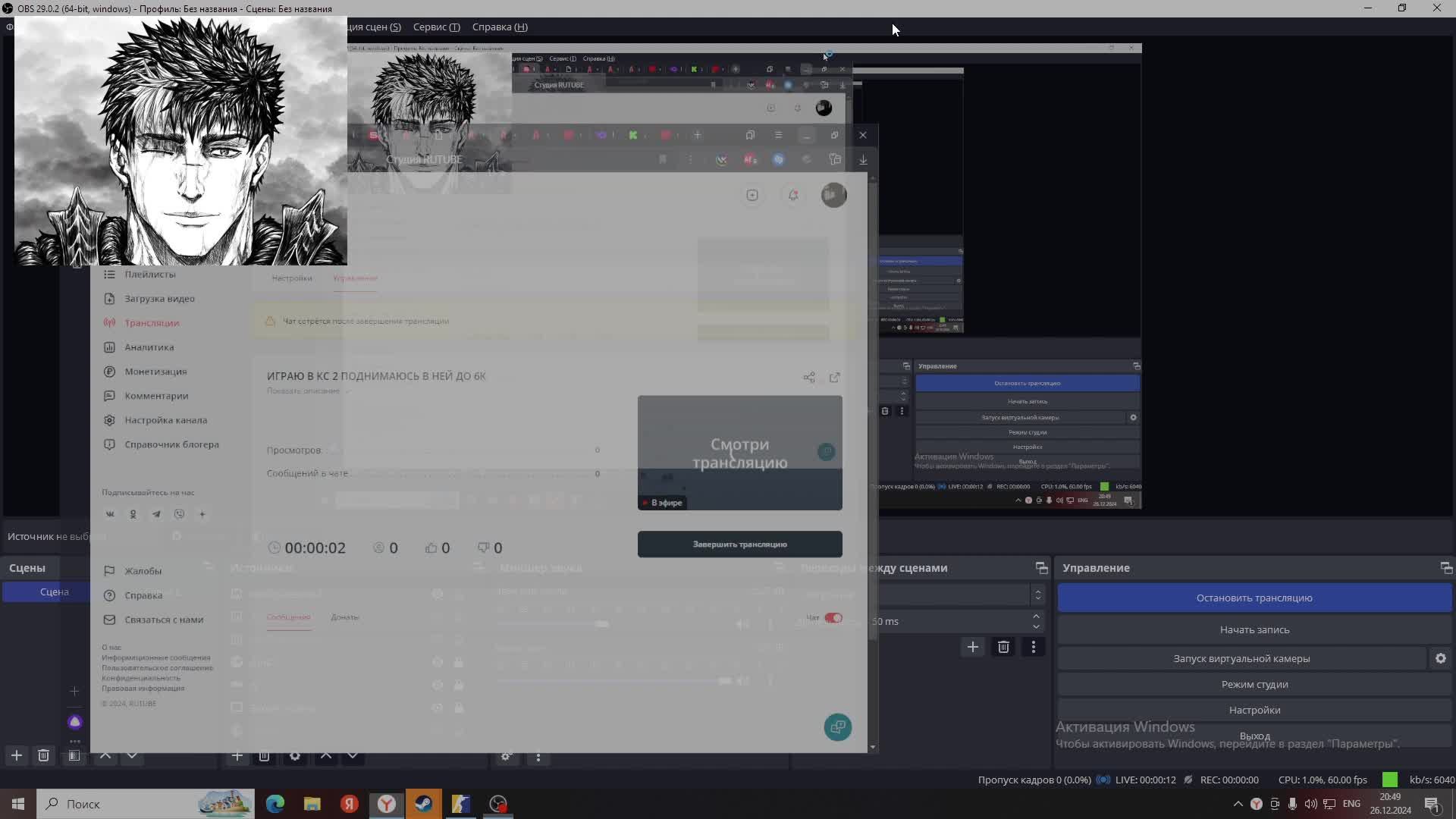This screenshot has height=819, width=1456.
Task: Open Аналитика in RUTUBE sidebar
Action: click(x=149, y=347)
